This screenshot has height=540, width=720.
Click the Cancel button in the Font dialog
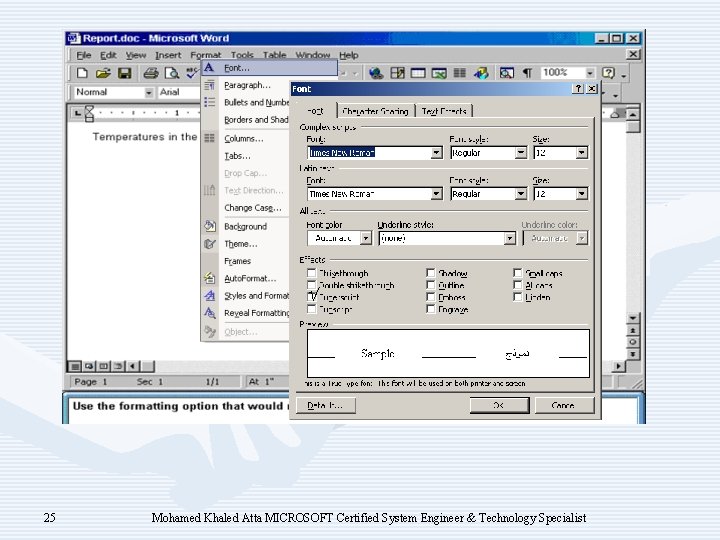coord(564,405)
